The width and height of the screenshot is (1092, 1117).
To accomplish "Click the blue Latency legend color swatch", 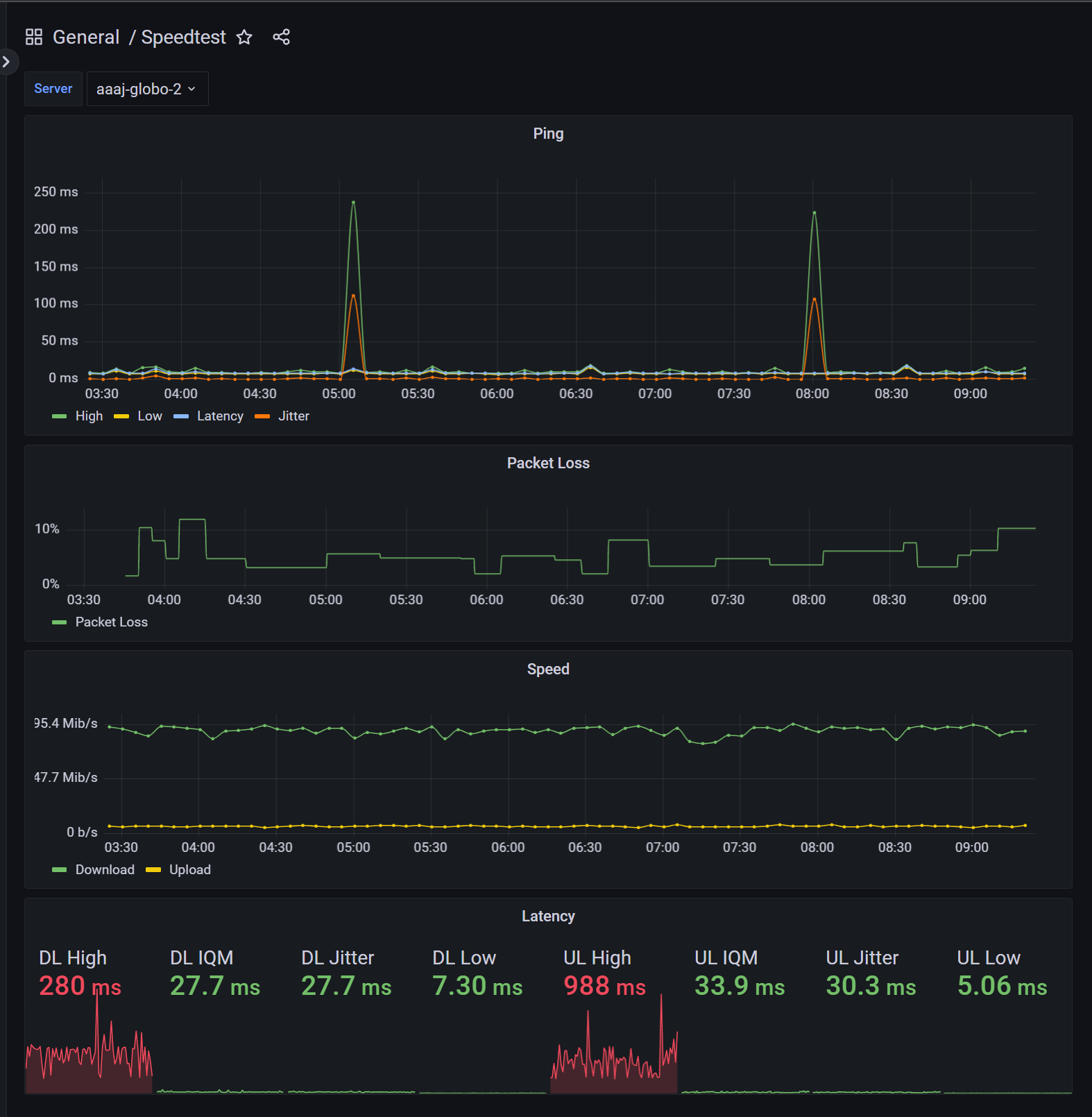I will [181, 416].
